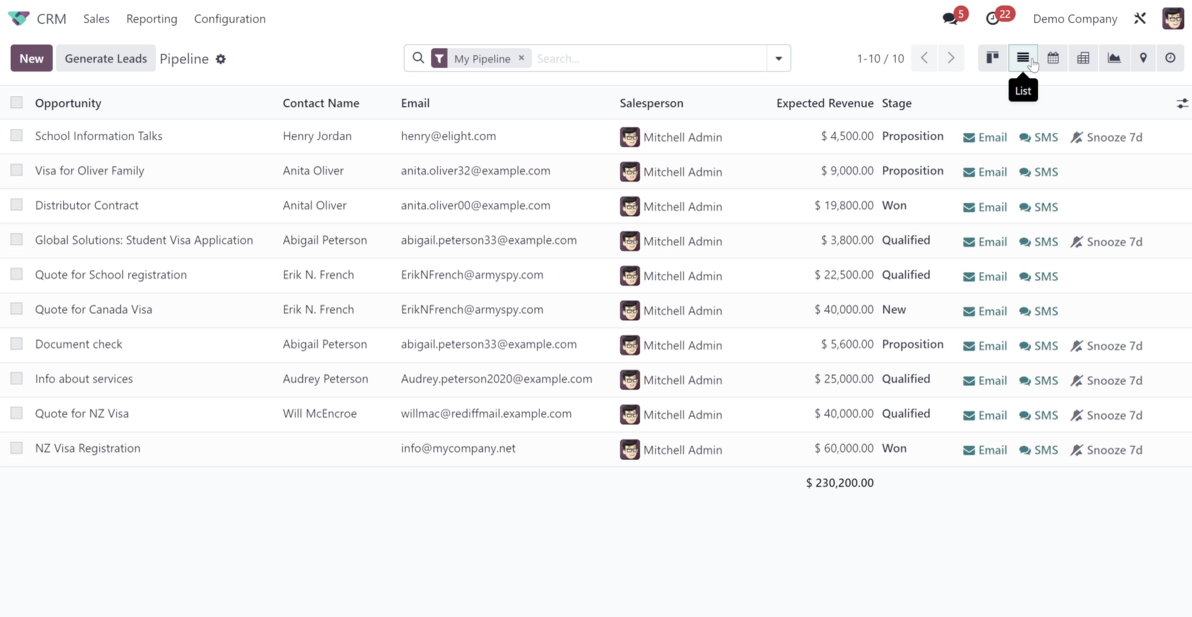Switch to Map view
This screenshot has width=1192, height=617.
tap(1143, 58)
